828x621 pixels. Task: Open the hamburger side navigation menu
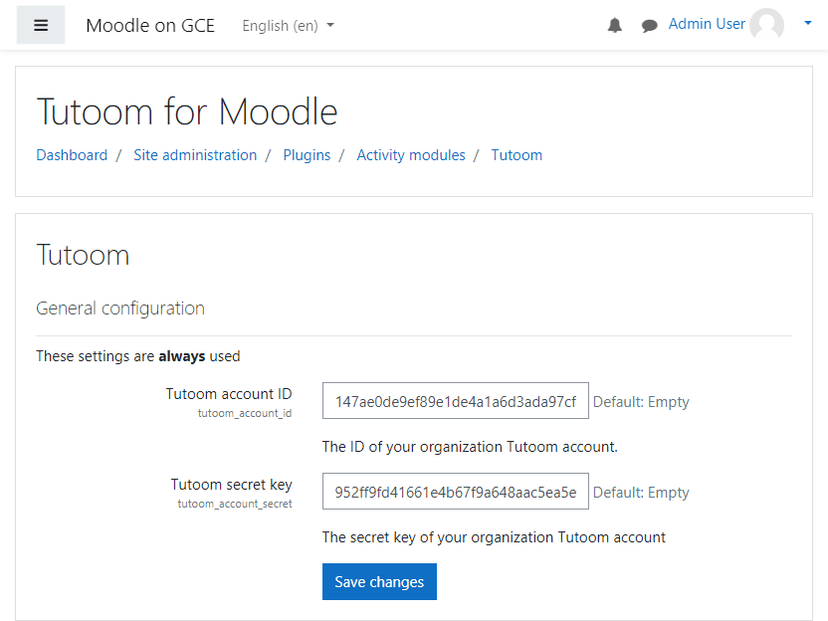[x=41, y=25]
